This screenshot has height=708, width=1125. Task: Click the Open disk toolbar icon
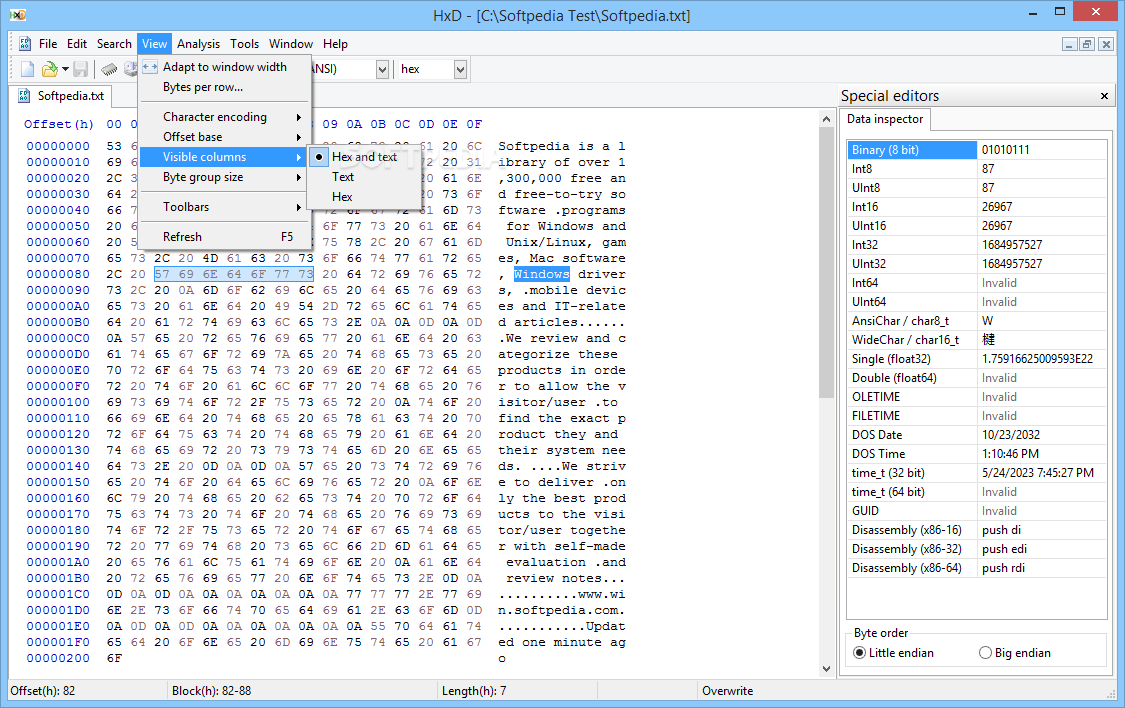130,69
